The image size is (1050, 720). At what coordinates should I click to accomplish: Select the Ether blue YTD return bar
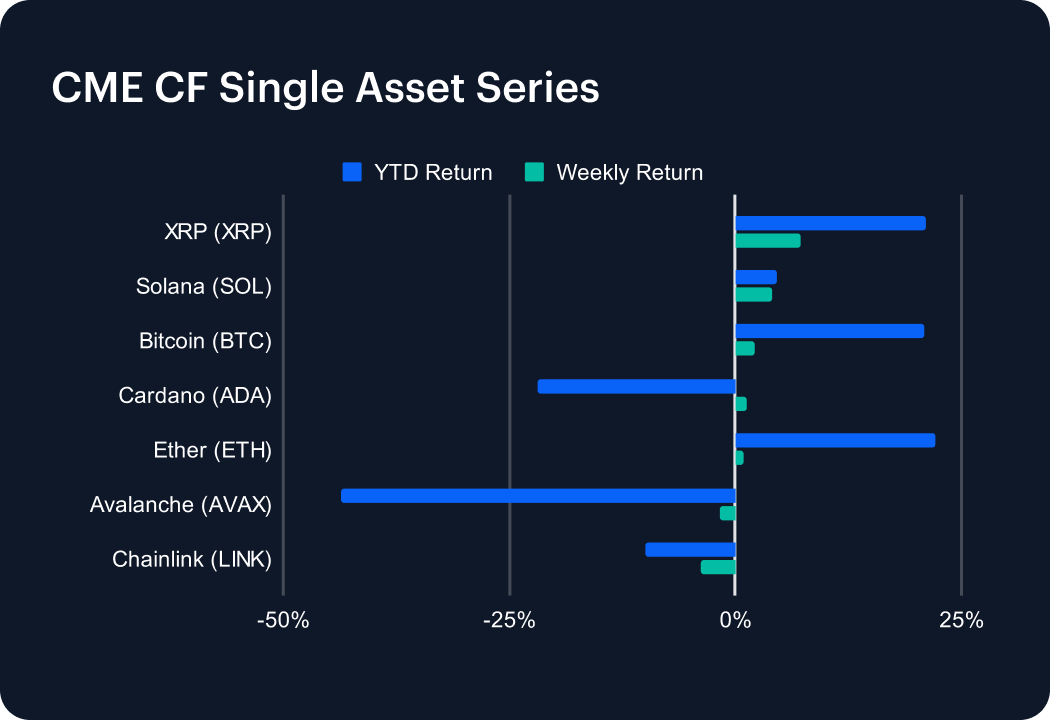pos(835,440)
